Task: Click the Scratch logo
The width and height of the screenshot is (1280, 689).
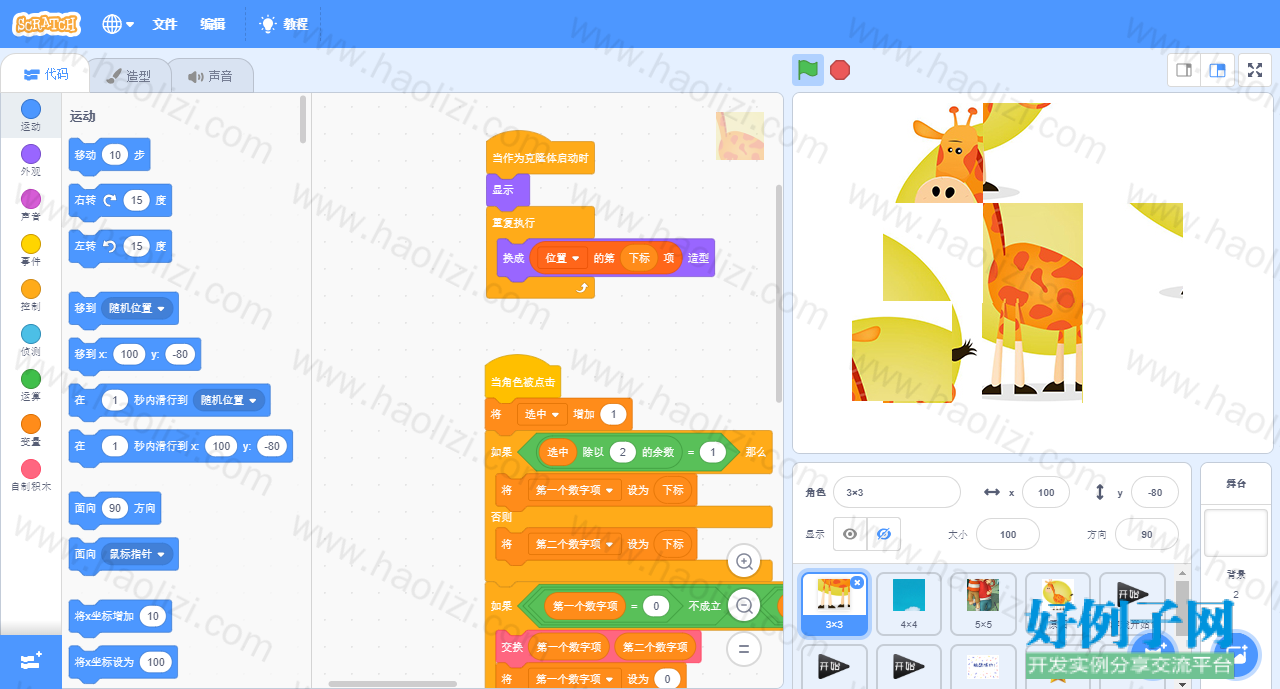Action: coord(47,24)
